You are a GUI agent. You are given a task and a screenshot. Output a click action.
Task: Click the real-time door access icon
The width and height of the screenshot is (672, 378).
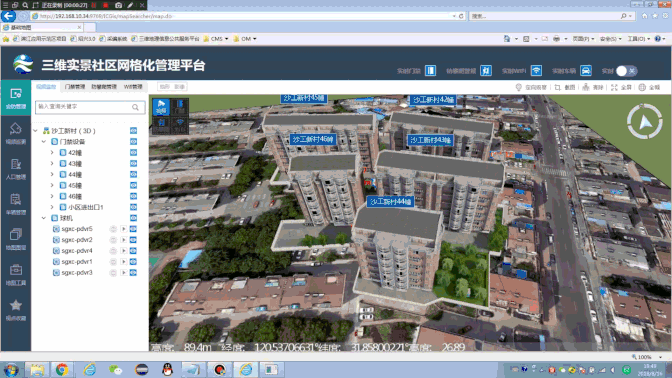point(430,71)
